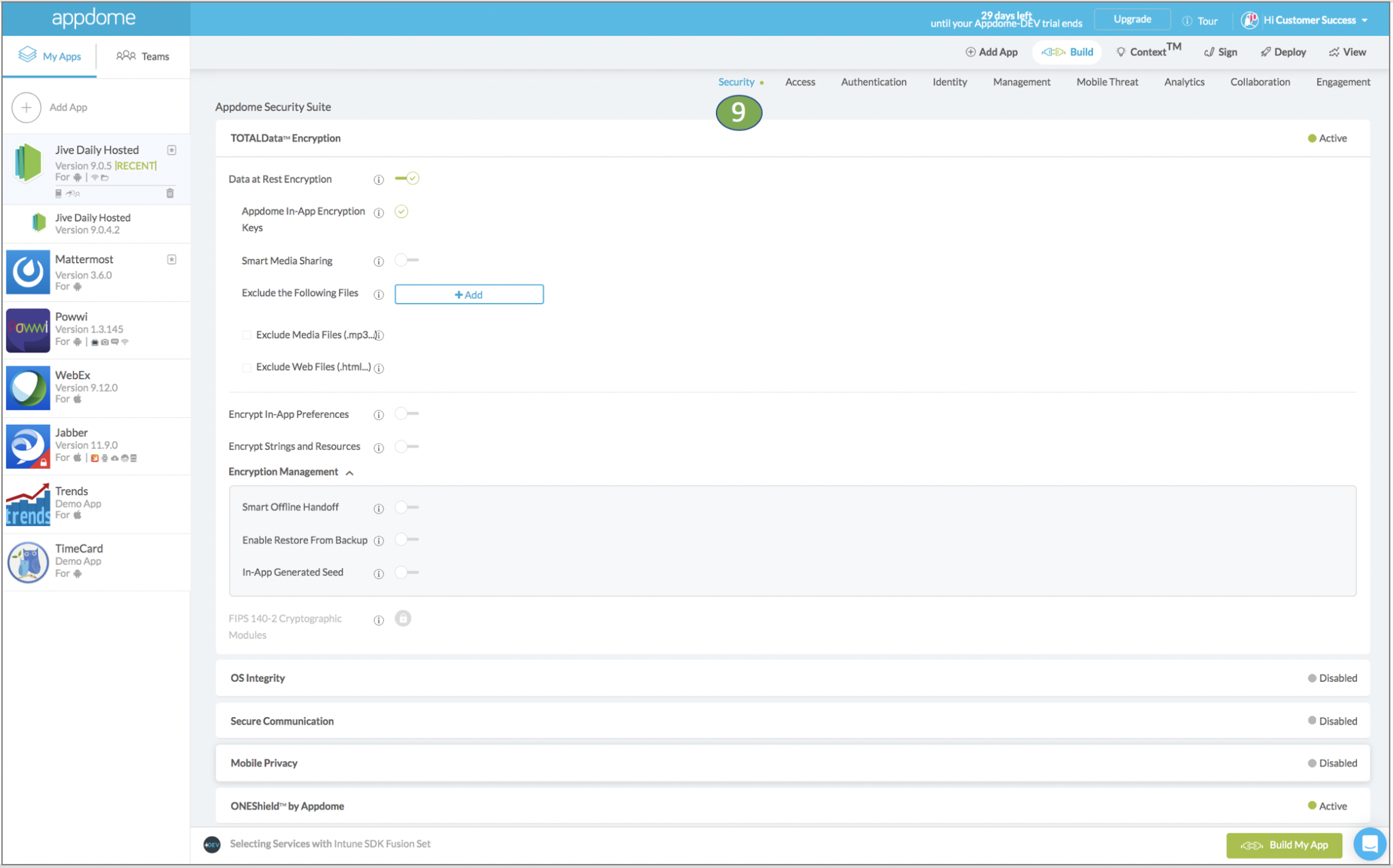This screenshot has height=868, width=1393.
Task: Switch to the Access tab
Action: pyautogui.click(x=800, y=82)
